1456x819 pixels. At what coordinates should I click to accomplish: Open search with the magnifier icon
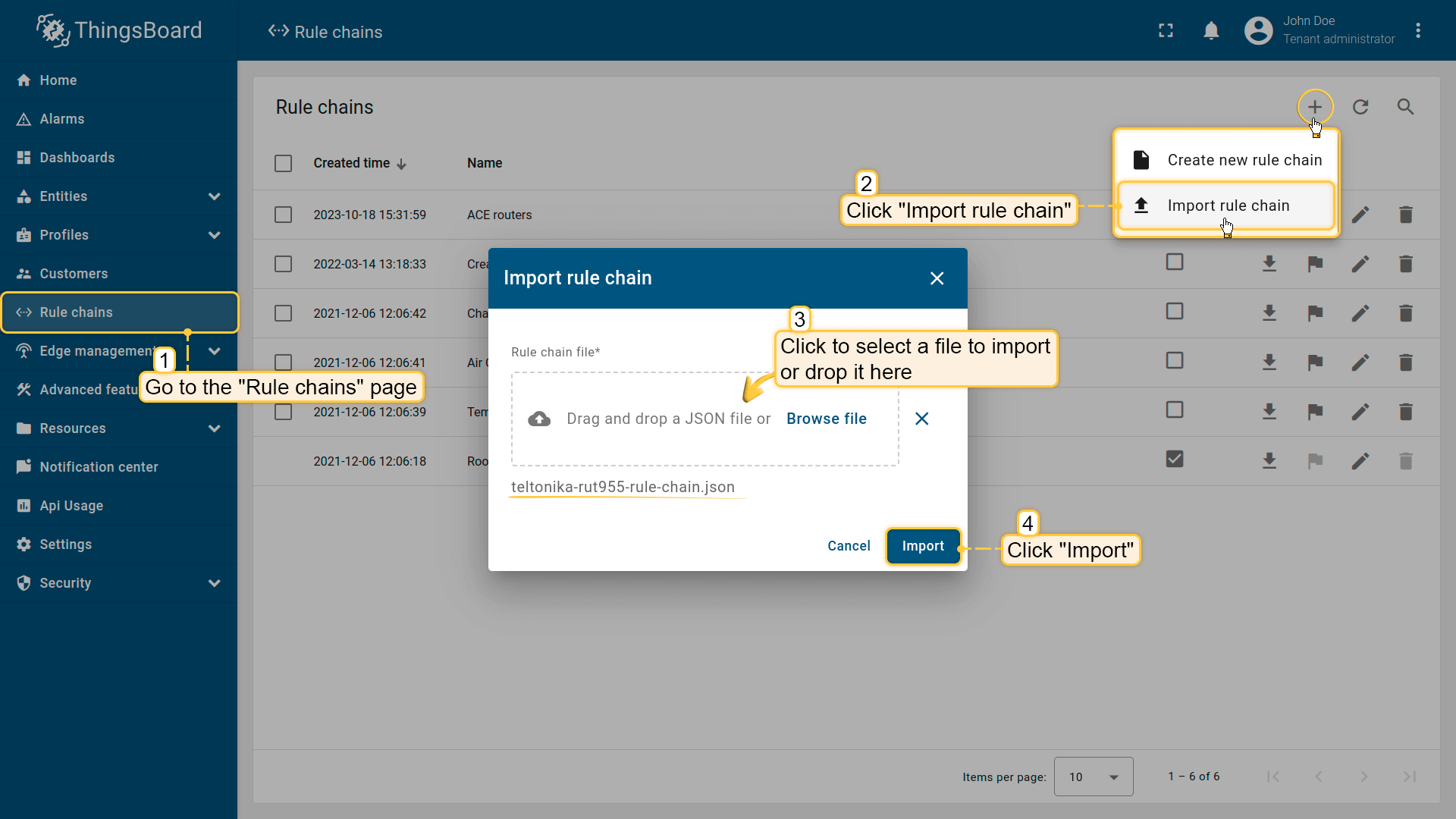pos(1405,107)
